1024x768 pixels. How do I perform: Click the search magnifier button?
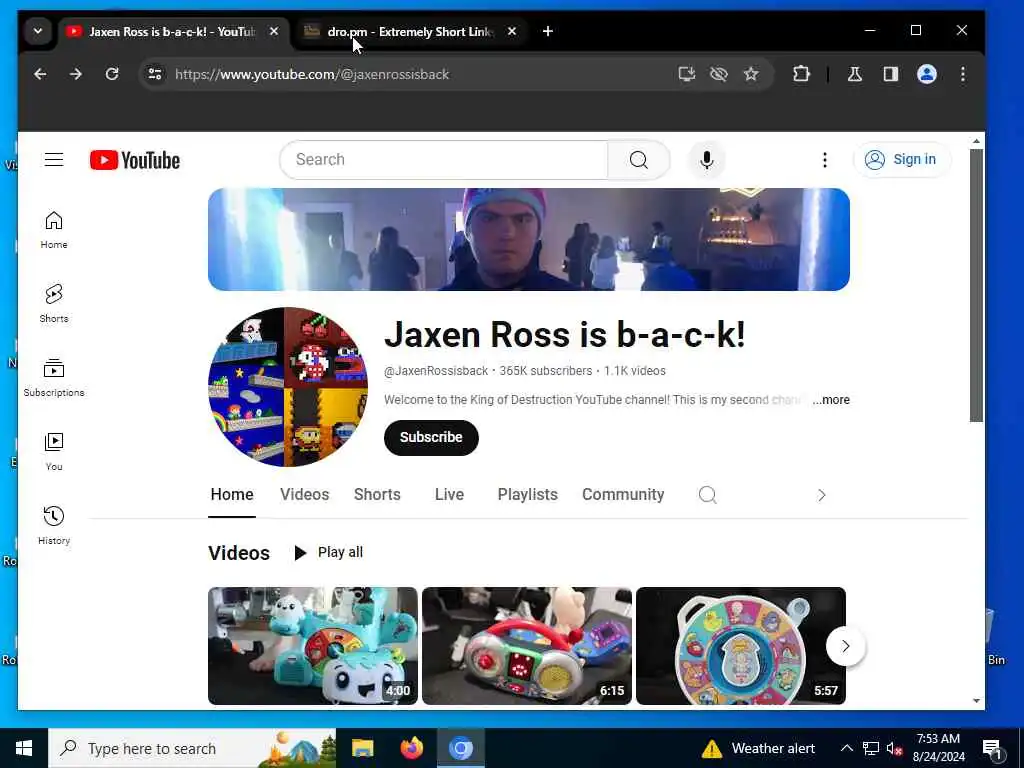tap(639, 159)
